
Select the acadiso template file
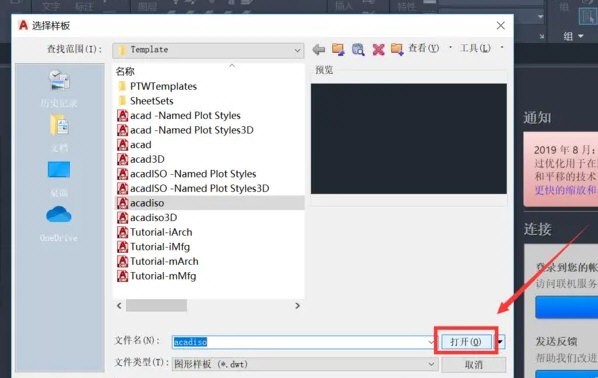[x=210, y=203]
